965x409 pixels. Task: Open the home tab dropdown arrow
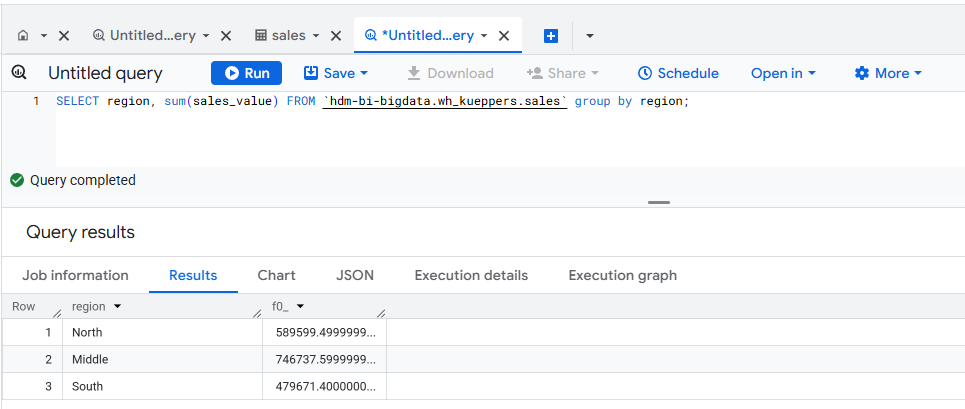[x=44, y=36]
